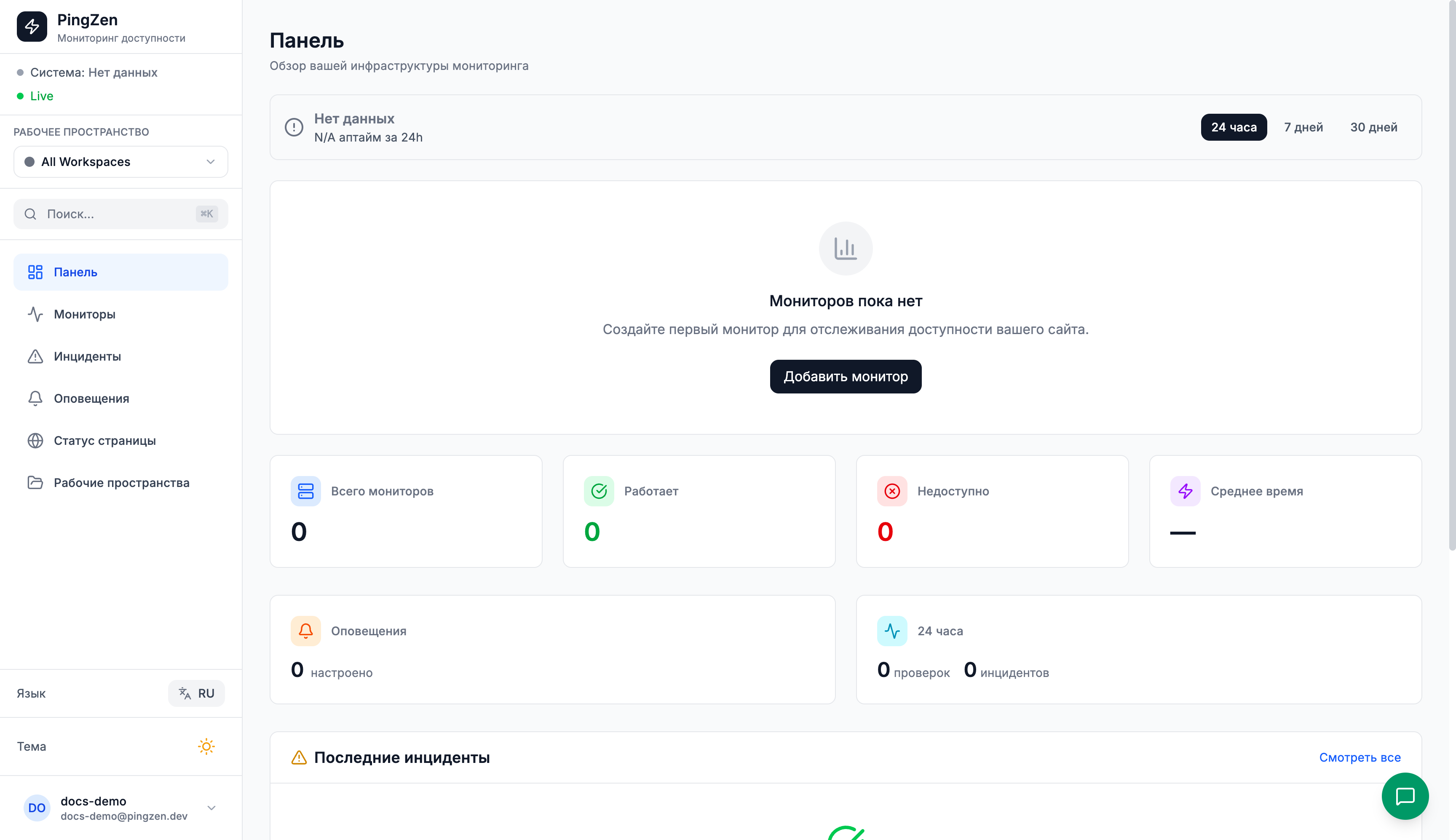Switch to the 30 дней tab
1456x840 pixels.
1373,127
